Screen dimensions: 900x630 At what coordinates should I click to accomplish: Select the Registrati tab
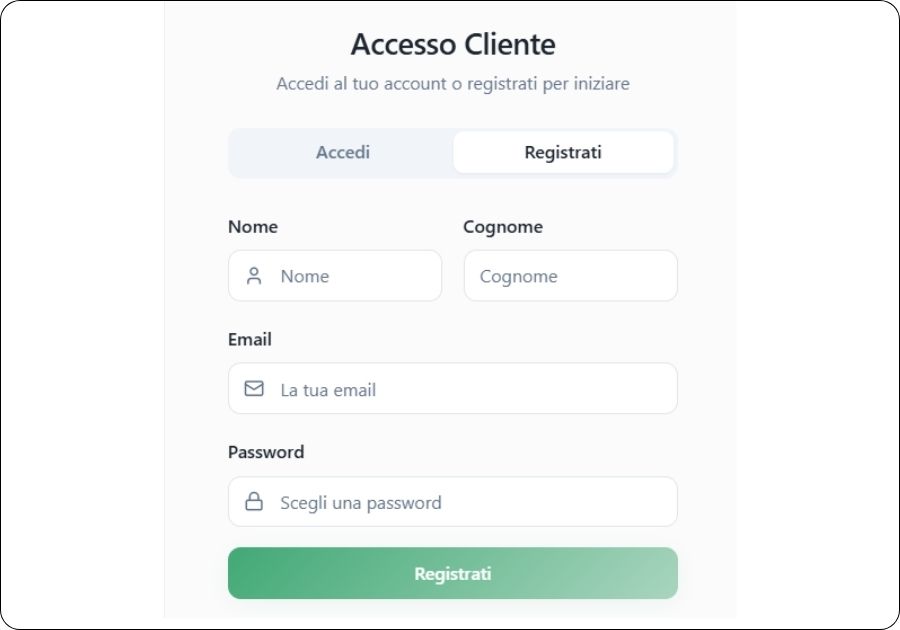coord(564,152)
